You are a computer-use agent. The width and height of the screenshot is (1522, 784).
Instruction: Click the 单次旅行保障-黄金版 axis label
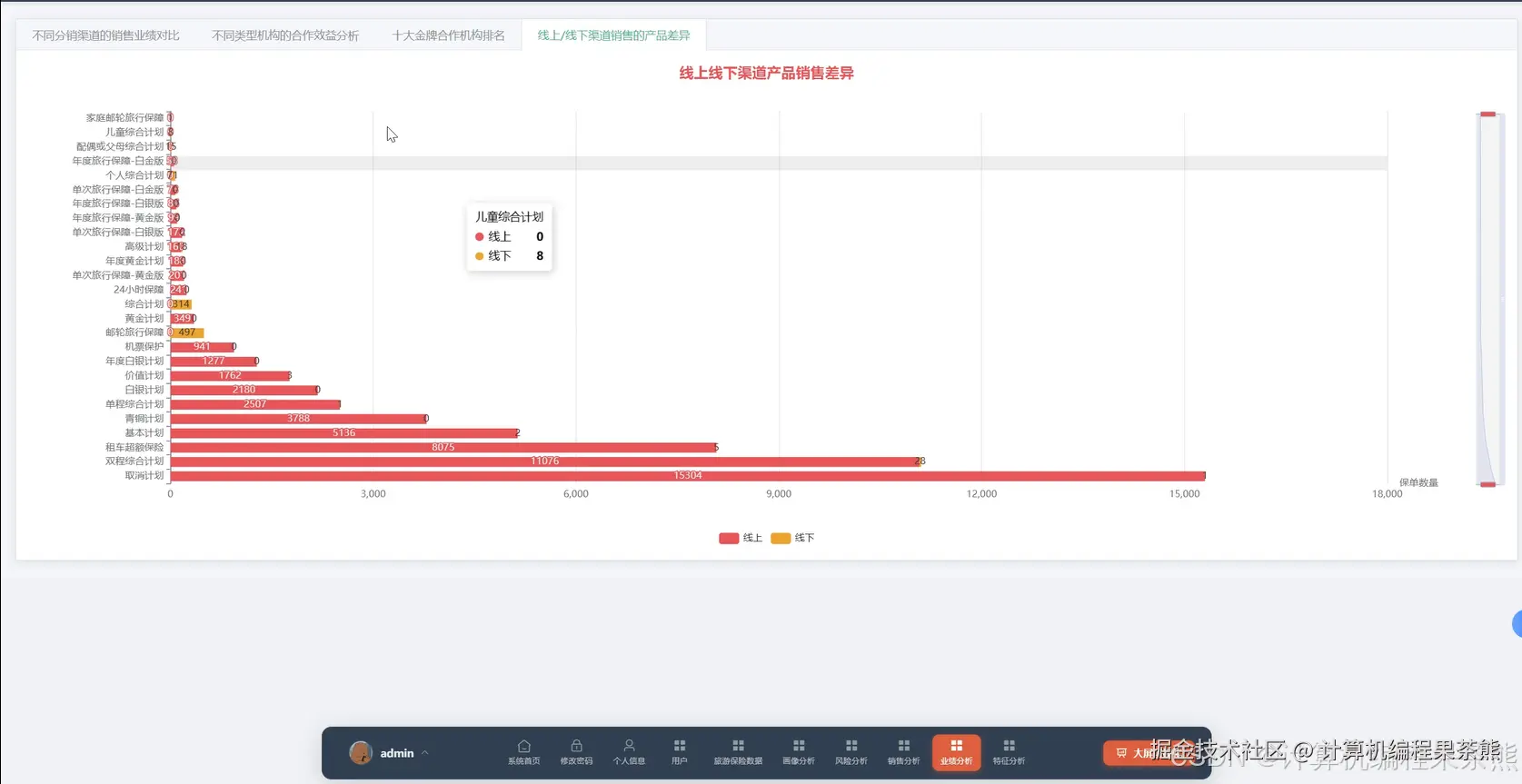coord(118,275)
